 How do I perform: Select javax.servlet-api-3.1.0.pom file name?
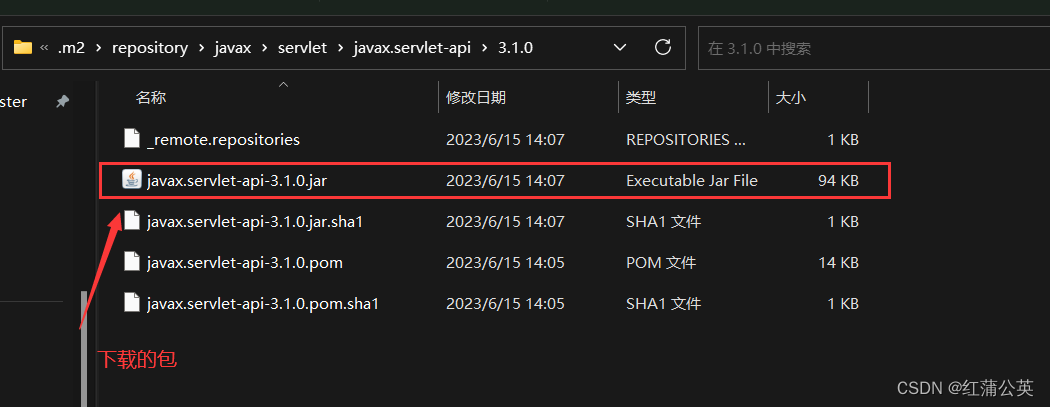tap(244, 263)
